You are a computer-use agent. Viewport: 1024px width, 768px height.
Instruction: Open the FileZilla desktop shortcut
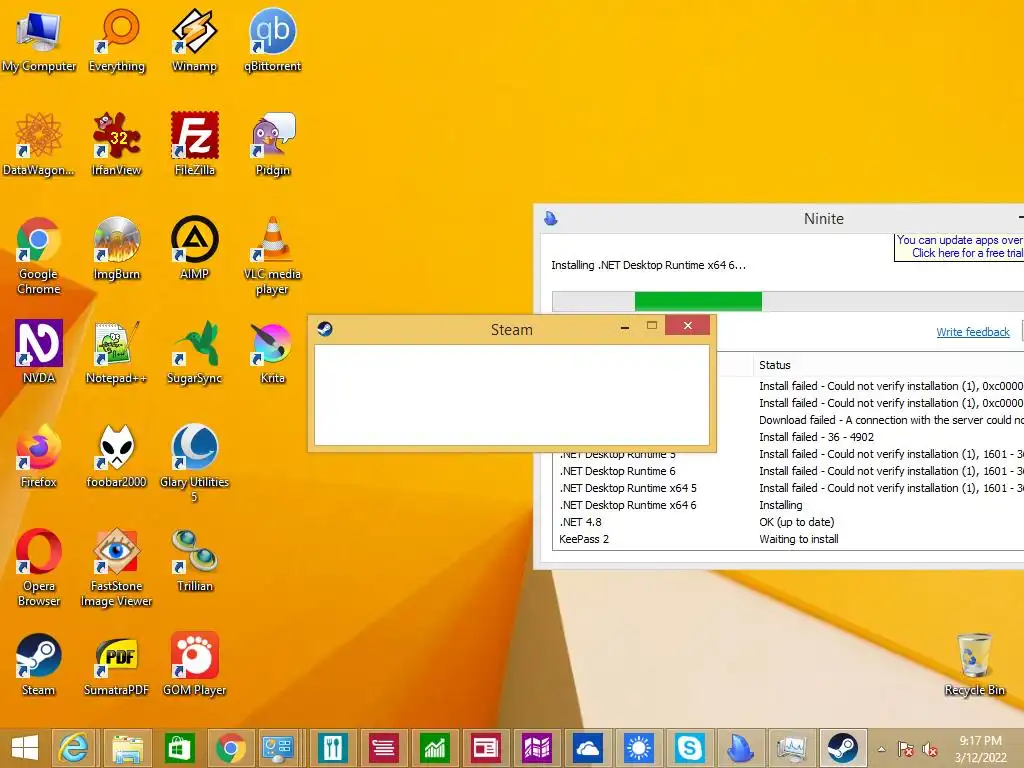194,144
